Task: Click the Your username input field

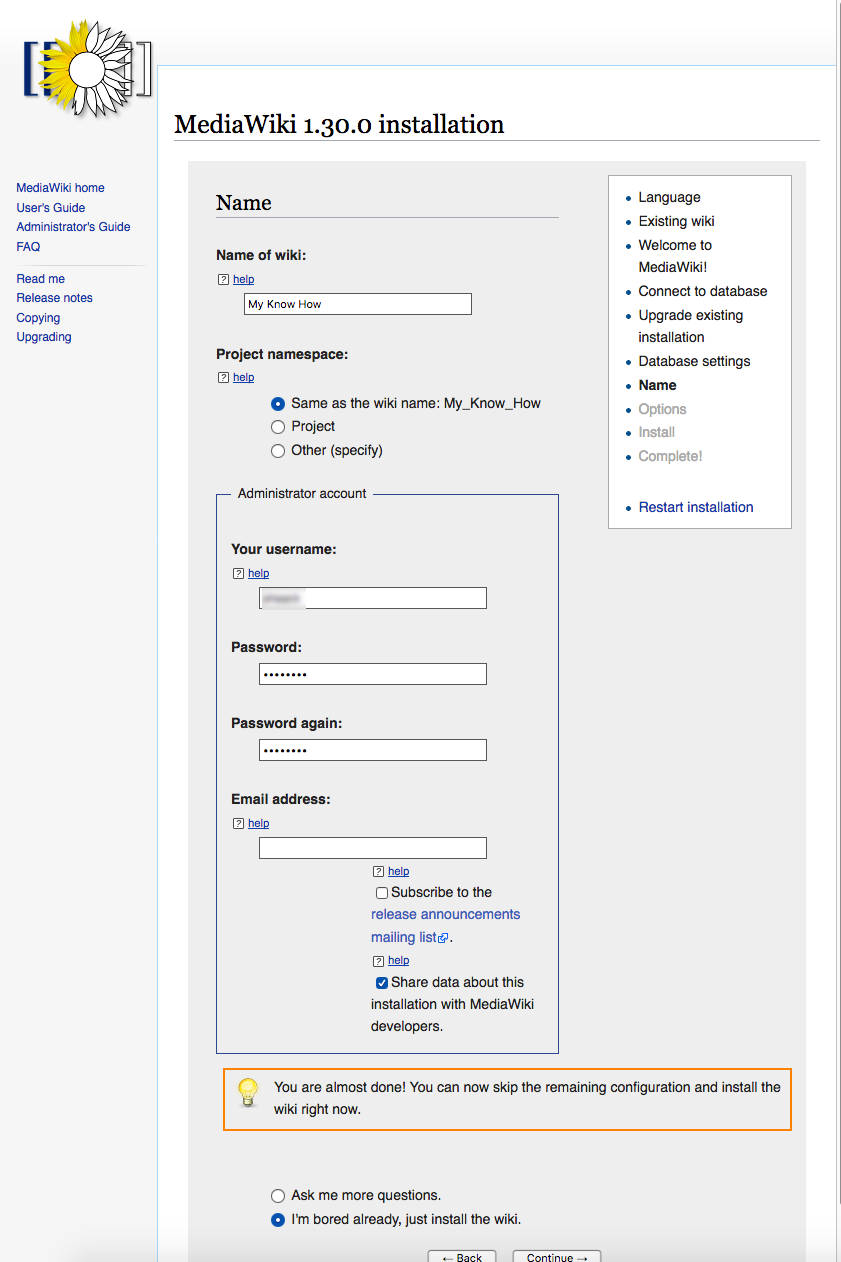Action: tap(373, 598)
